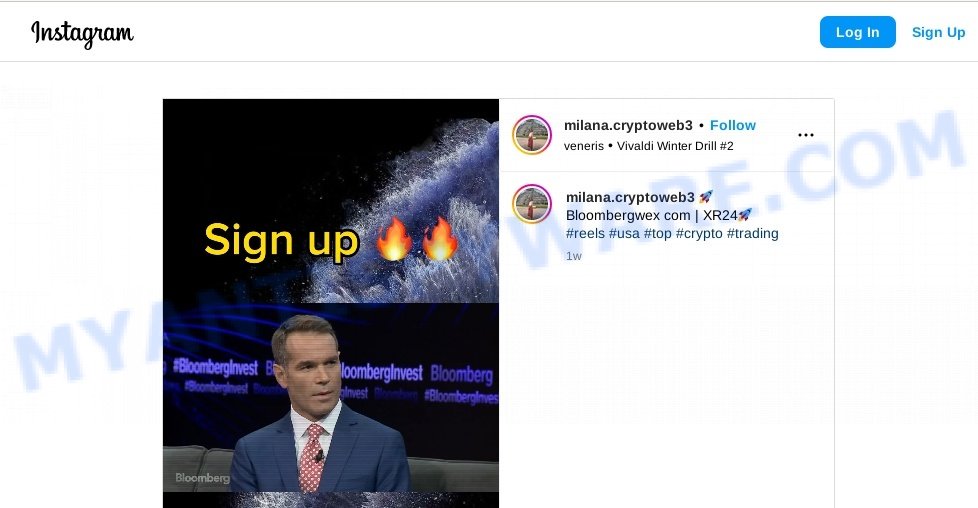Viewport: 978px width, 508px height.
Task: Open the #reels hashtag
Action: [585, 233]
